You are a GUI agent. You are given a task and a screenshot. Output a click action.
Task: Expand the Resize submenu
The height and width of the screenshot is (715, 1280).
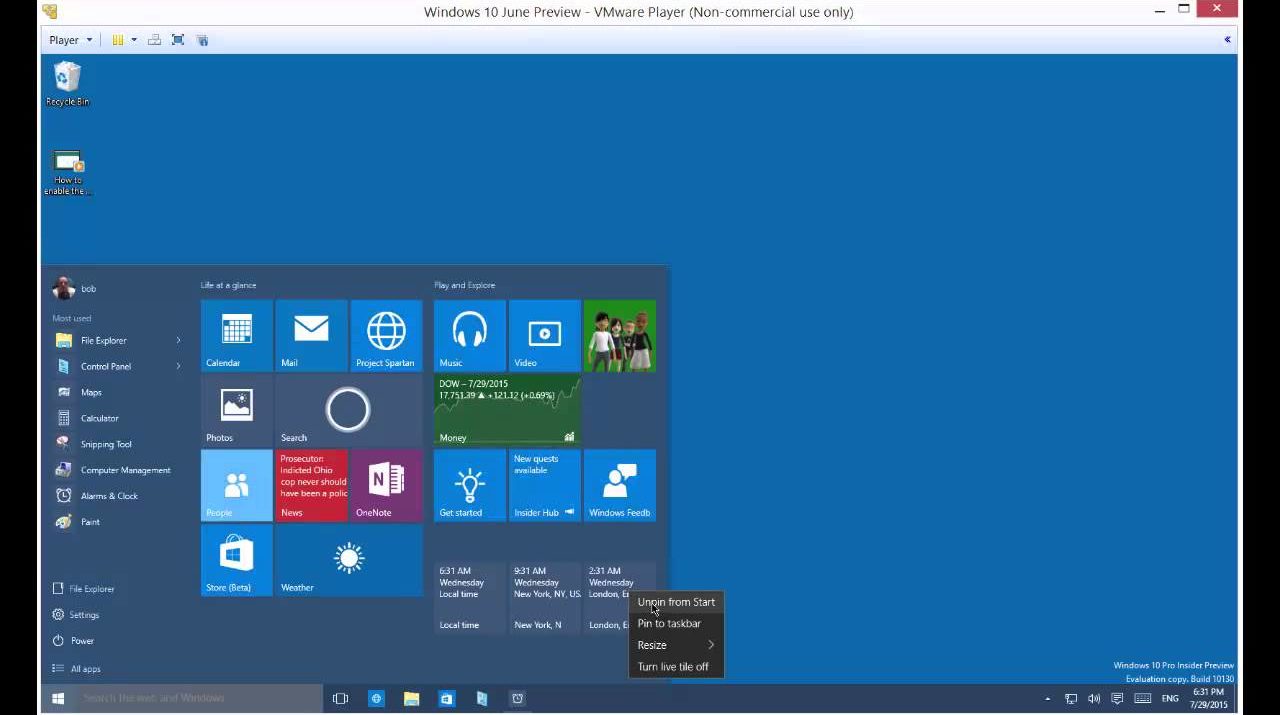[x=676, y=645]
